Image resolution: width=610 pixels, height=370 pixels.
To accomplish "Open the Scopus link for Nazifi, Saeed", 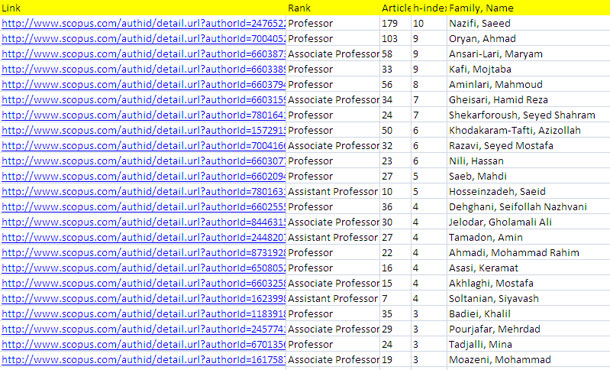I will point(143,23).
